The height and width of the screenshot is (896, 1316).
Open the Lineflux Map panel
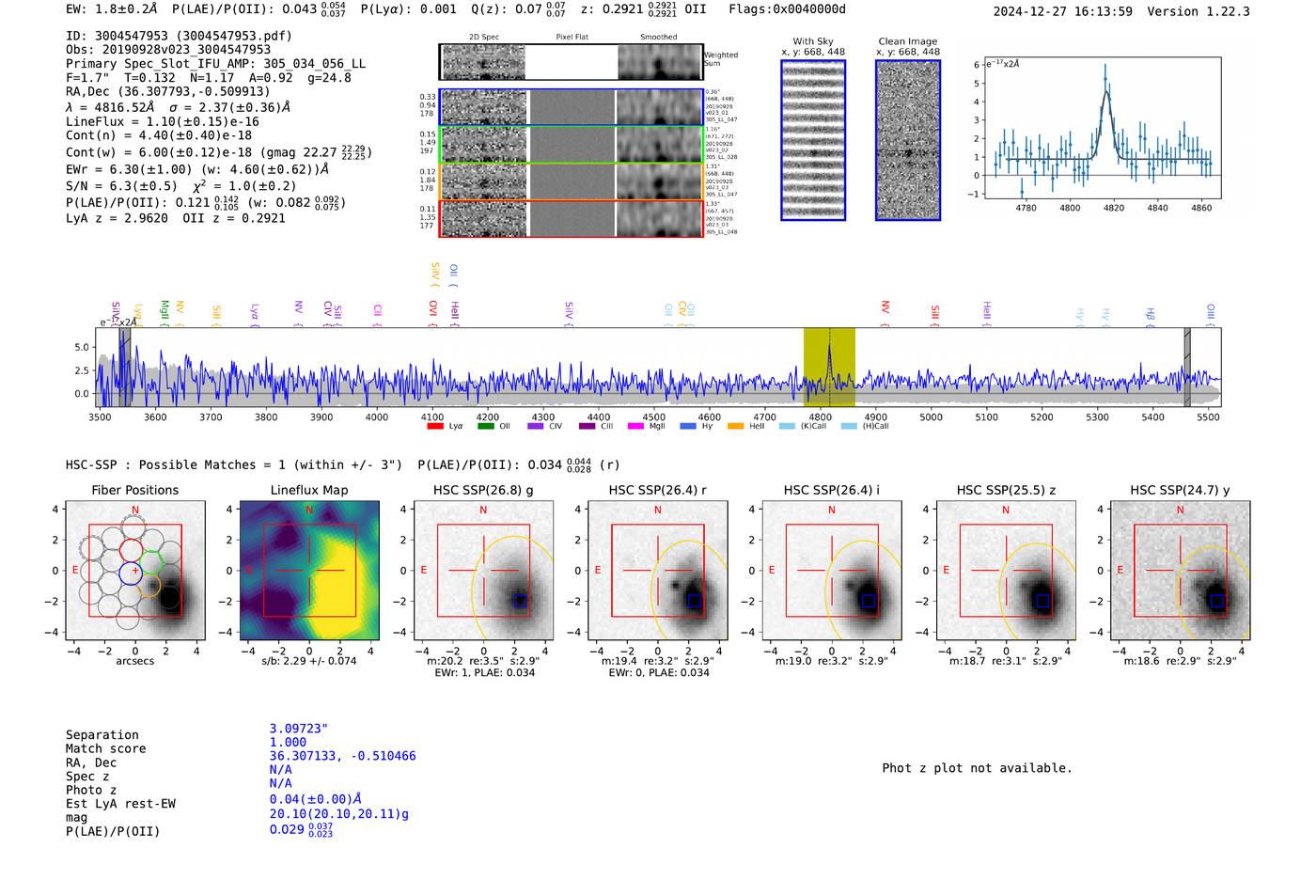(309, 571)
